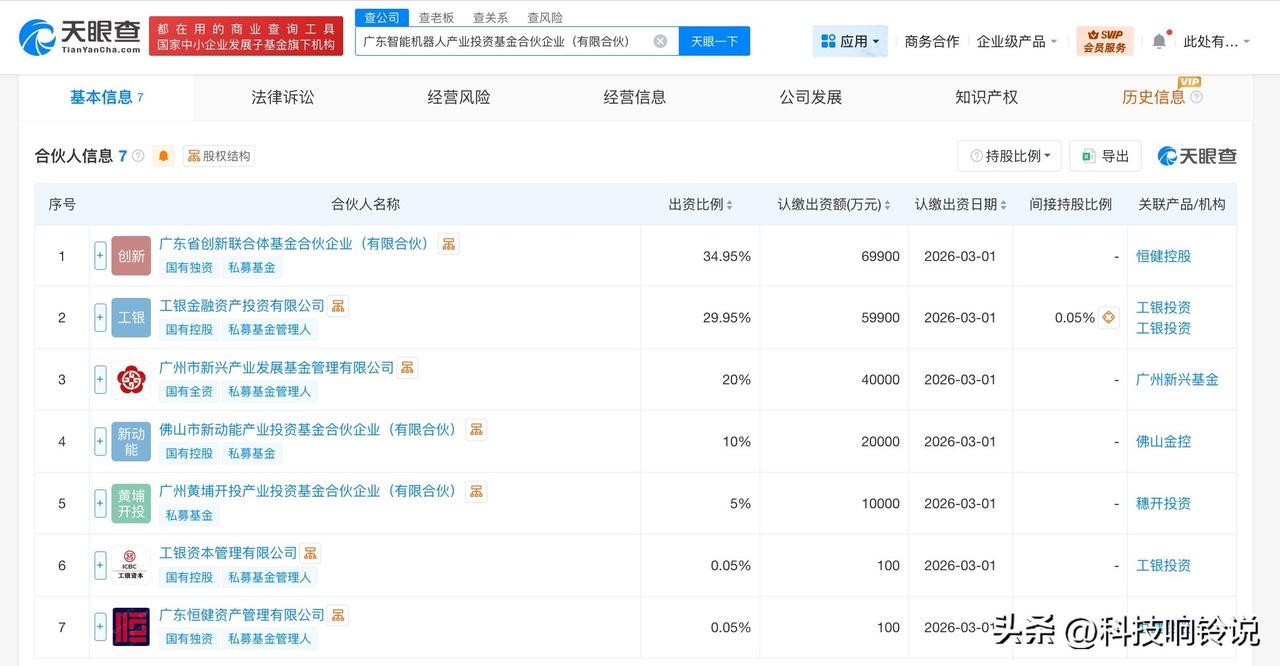Screen dimensions: 1280x666
Task: Click the 创新 partner logo in row 1
Action: [x=131, y=256]
